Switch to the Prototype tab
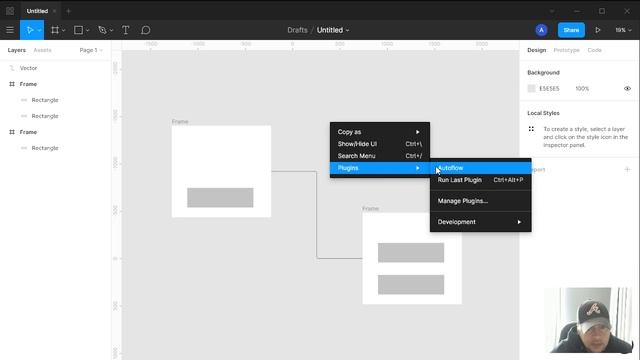Viewport: 640px width, 360px height. 566,50
